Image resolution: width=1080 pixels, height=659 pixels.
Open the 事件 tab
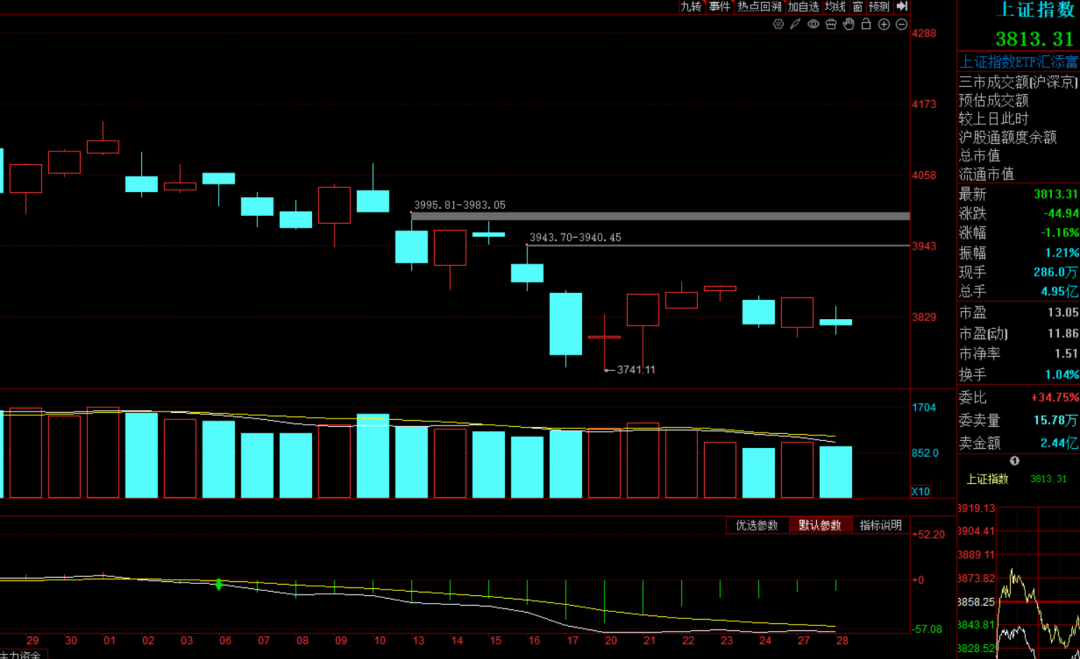coord(720,6)
